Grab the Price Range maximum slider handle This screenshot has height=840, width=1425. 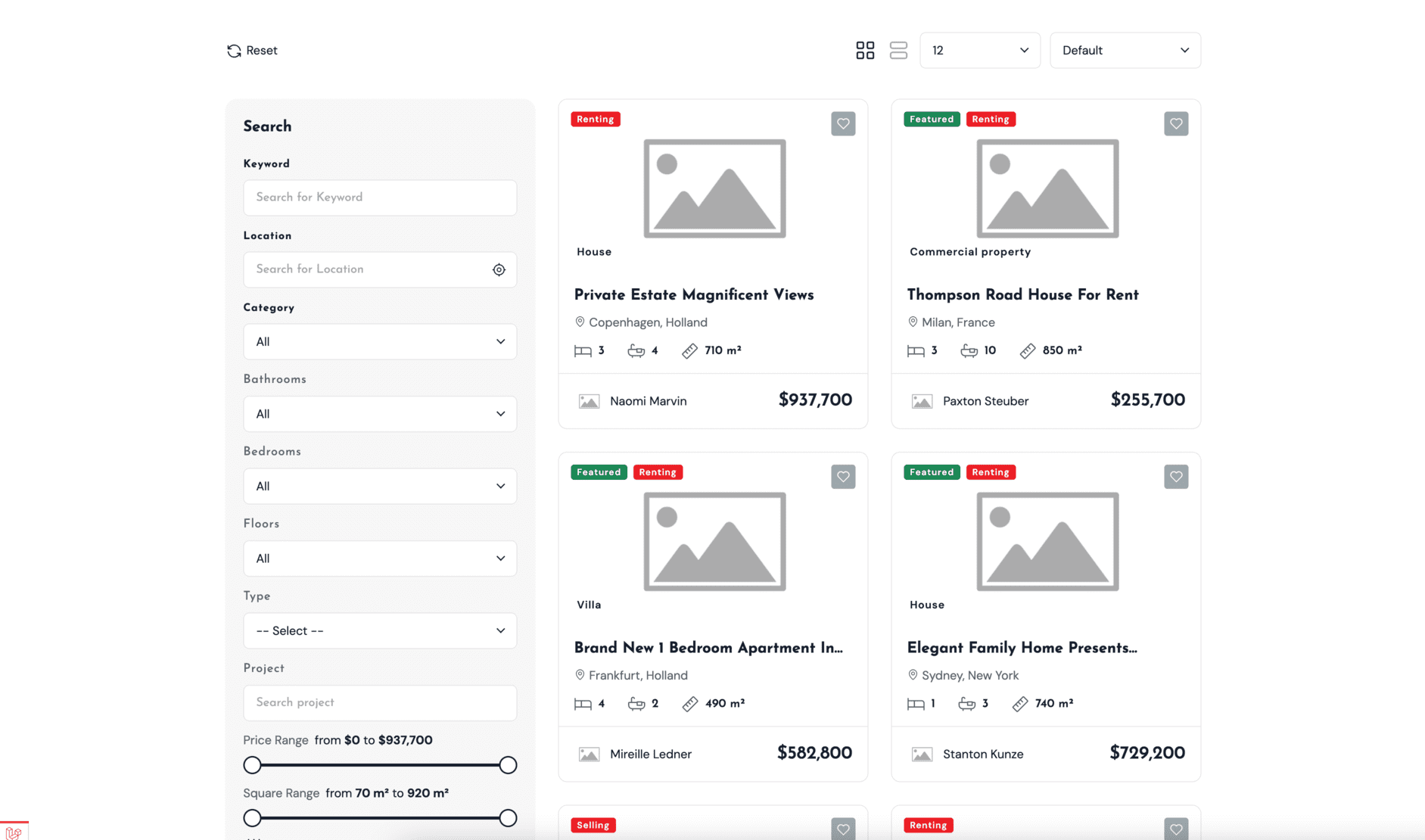click(x=508, y=765)
